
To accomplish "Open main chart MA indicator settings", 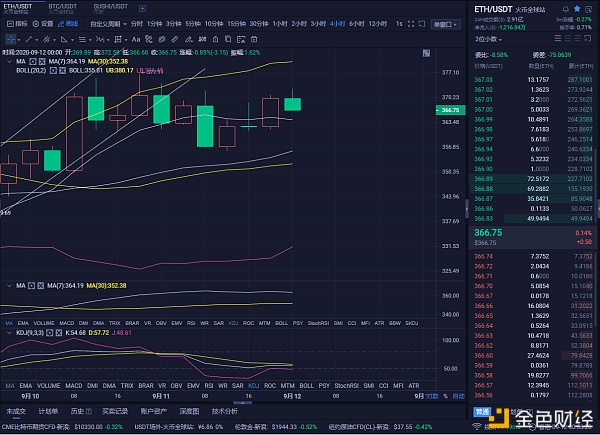I will pos(33,62).
